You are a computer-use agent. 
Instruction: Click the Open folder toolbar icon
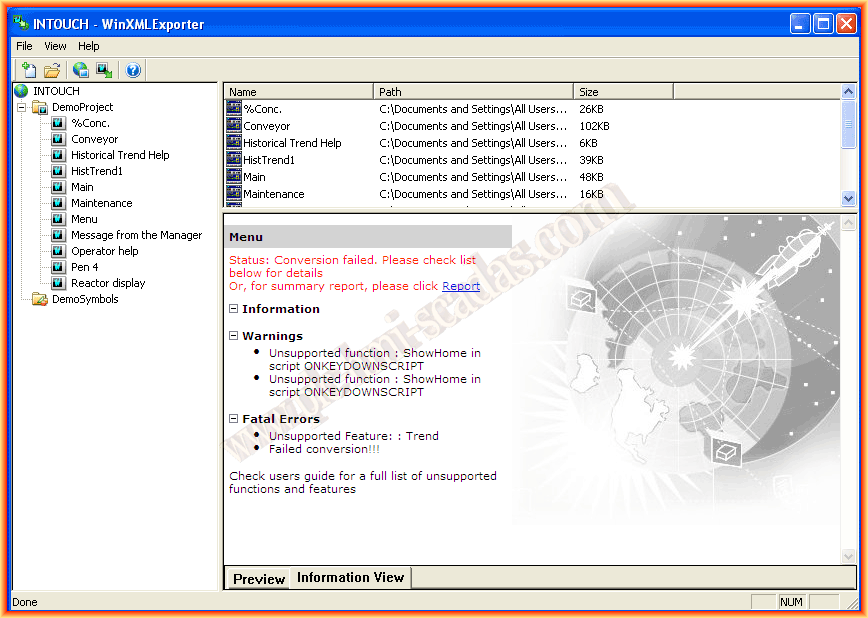[x=52, y=70]
